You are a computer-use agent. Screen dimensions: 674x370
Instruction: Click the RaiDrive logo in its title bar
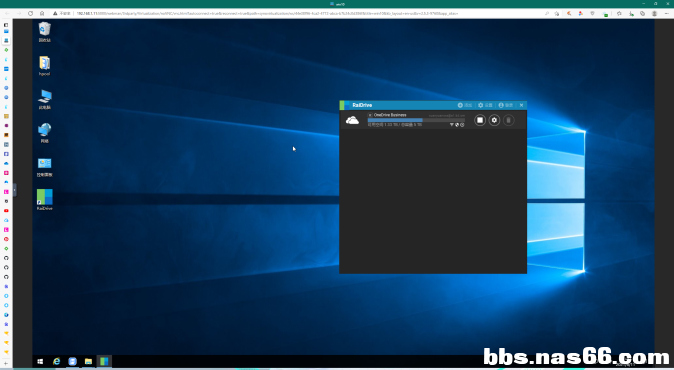pyautogui.click(x=345, y=105)
